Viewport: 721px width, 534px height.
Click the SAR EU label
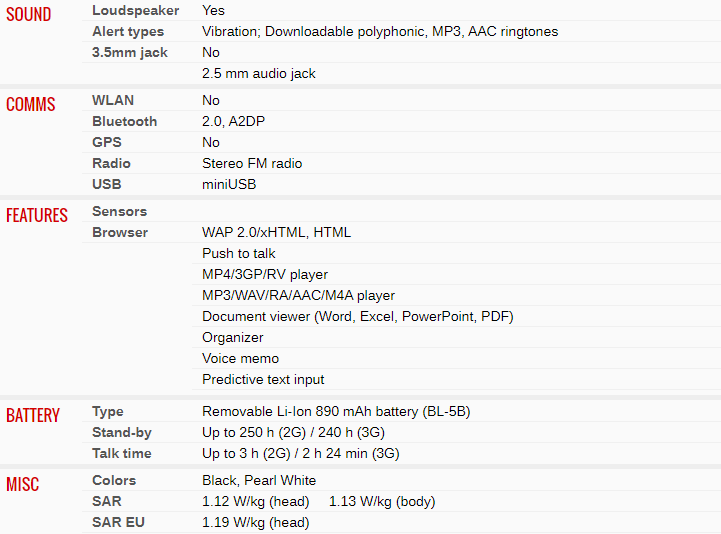(x=118, y=523)
